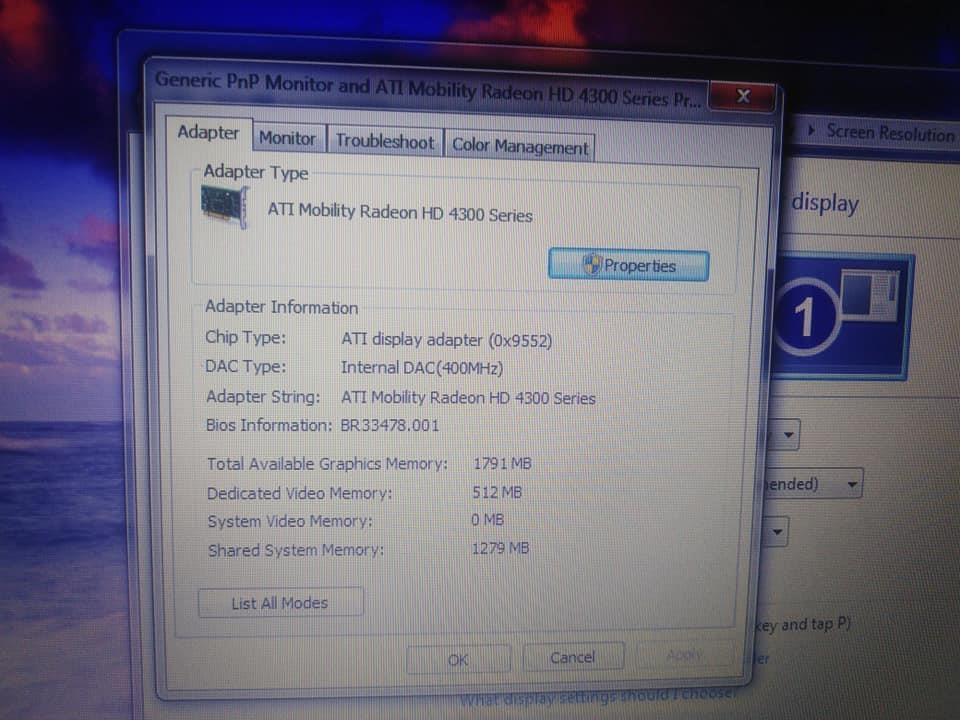Click the 'Shared System Memory:' label
The image size is (960, 720).
point(296,550)
